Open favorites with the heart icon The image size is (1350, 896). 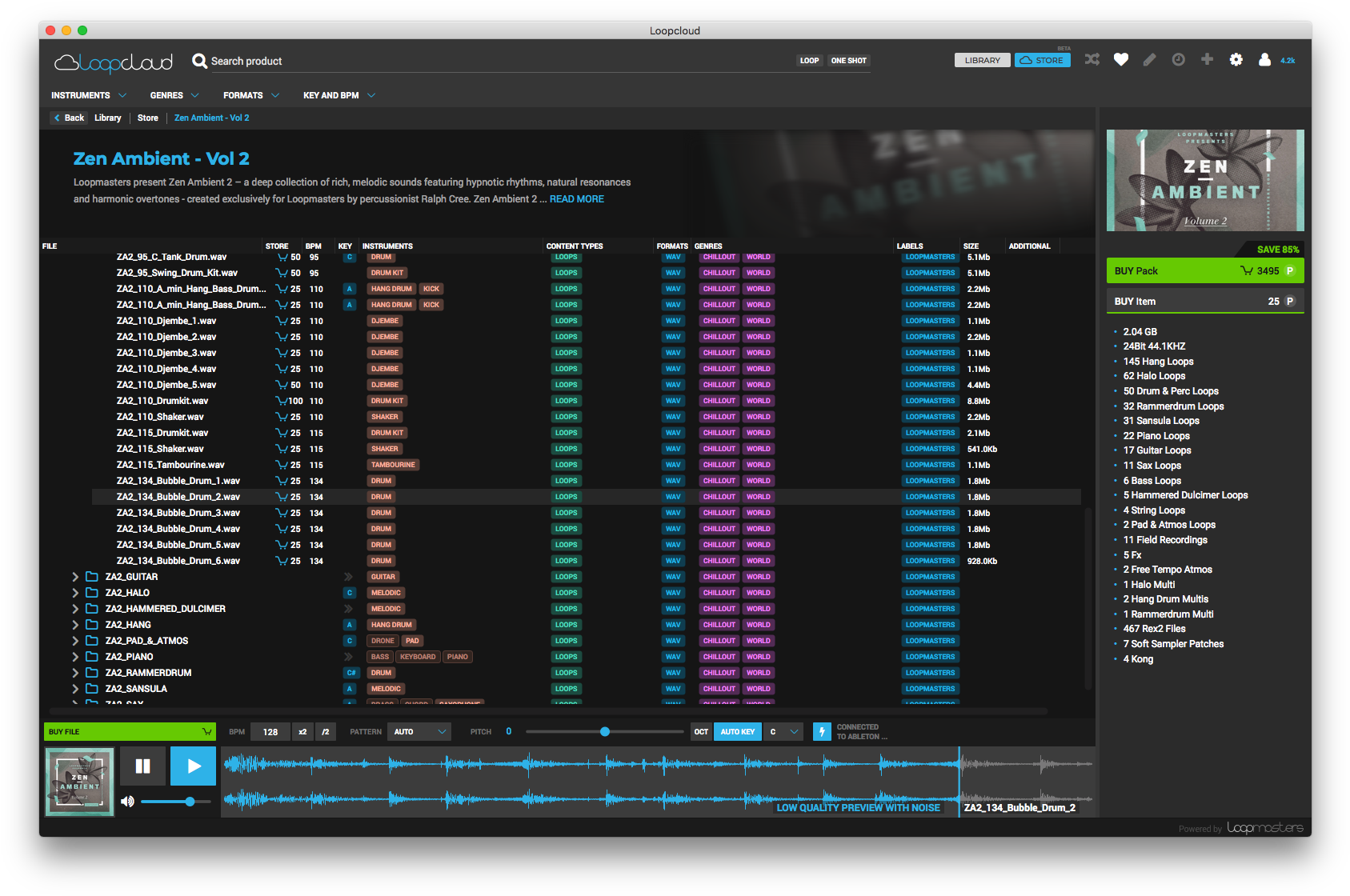pyautogui.click(x=1120, y=60)
